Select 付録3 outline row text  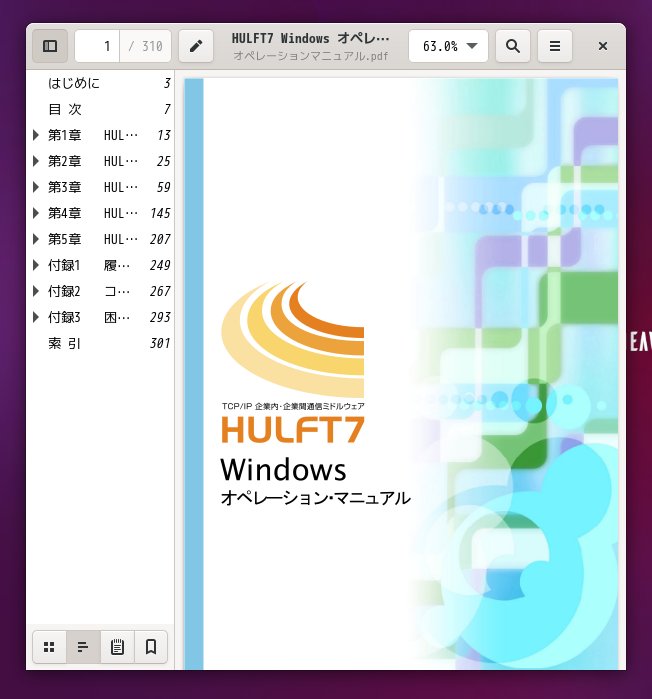click(x=89, y=317)
